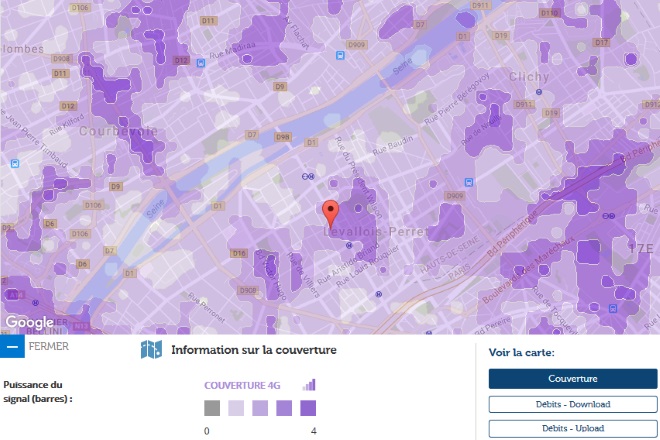The width and height of the screenshot is (660, 440).
Task: Click the Clichy city label
Action: pos(529,77)
